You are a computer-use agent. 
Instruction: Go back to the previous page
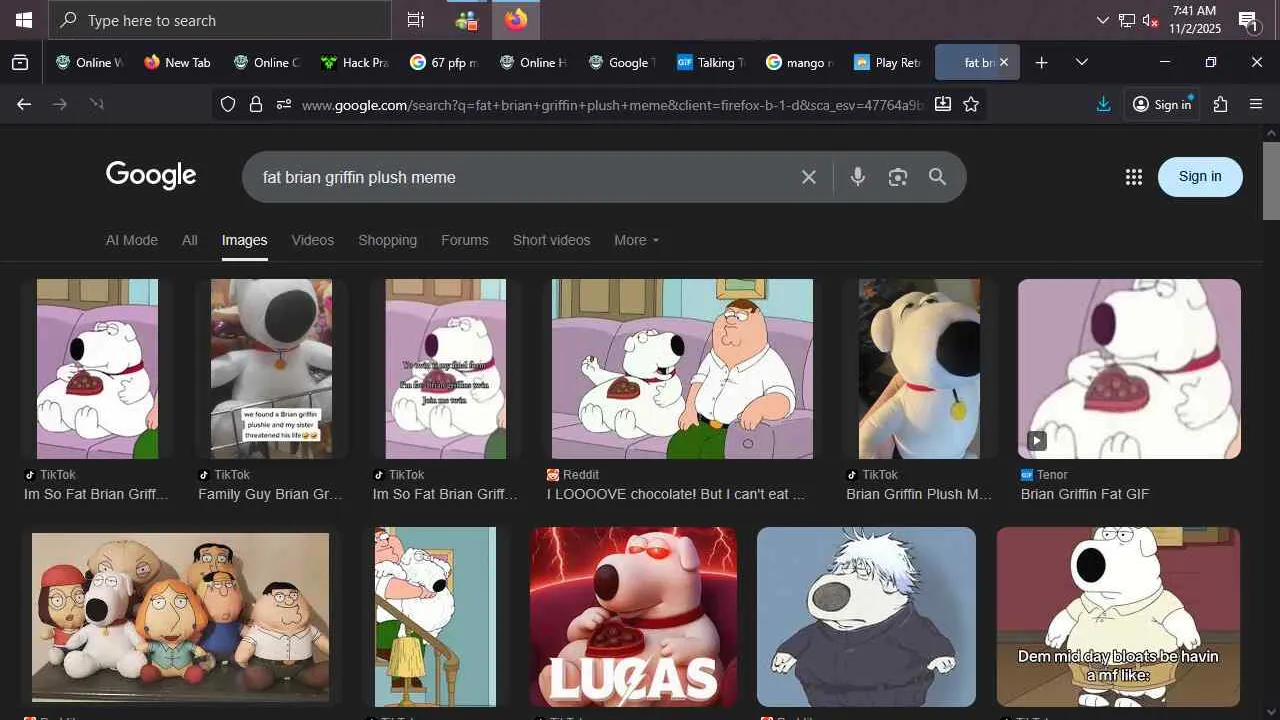[x=24, y=104]
